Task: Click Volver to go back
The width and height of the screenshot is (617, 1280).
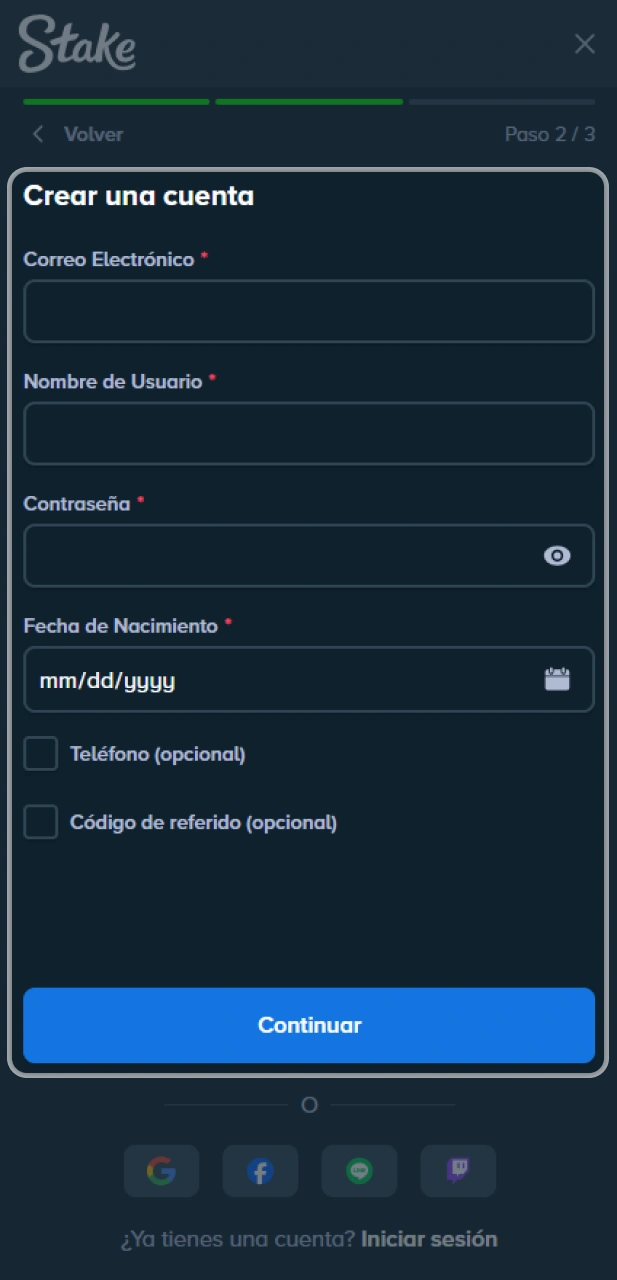Action: click(x=93, y=133)
